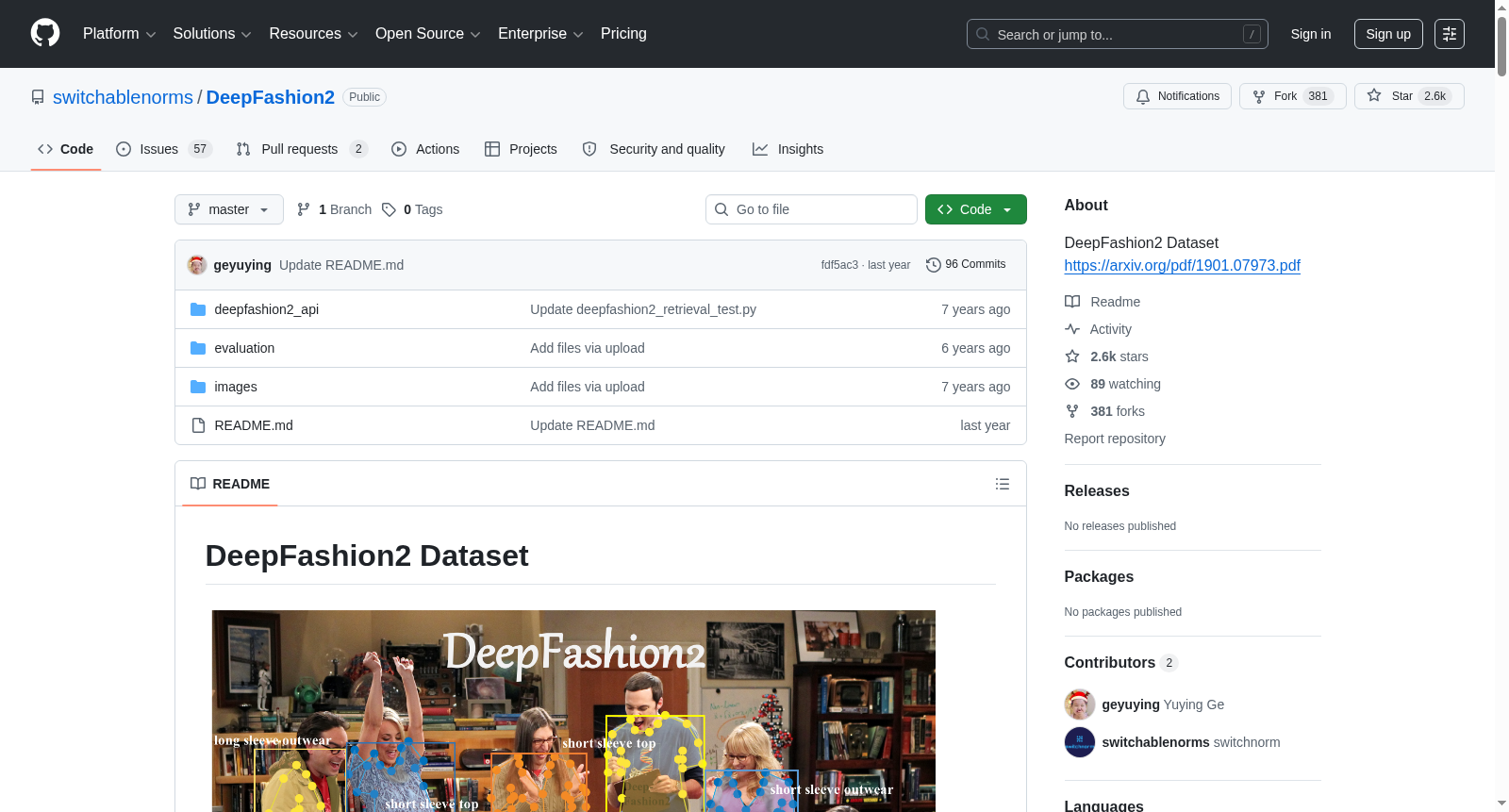Click the README.md file icon

tap(198, 425)
